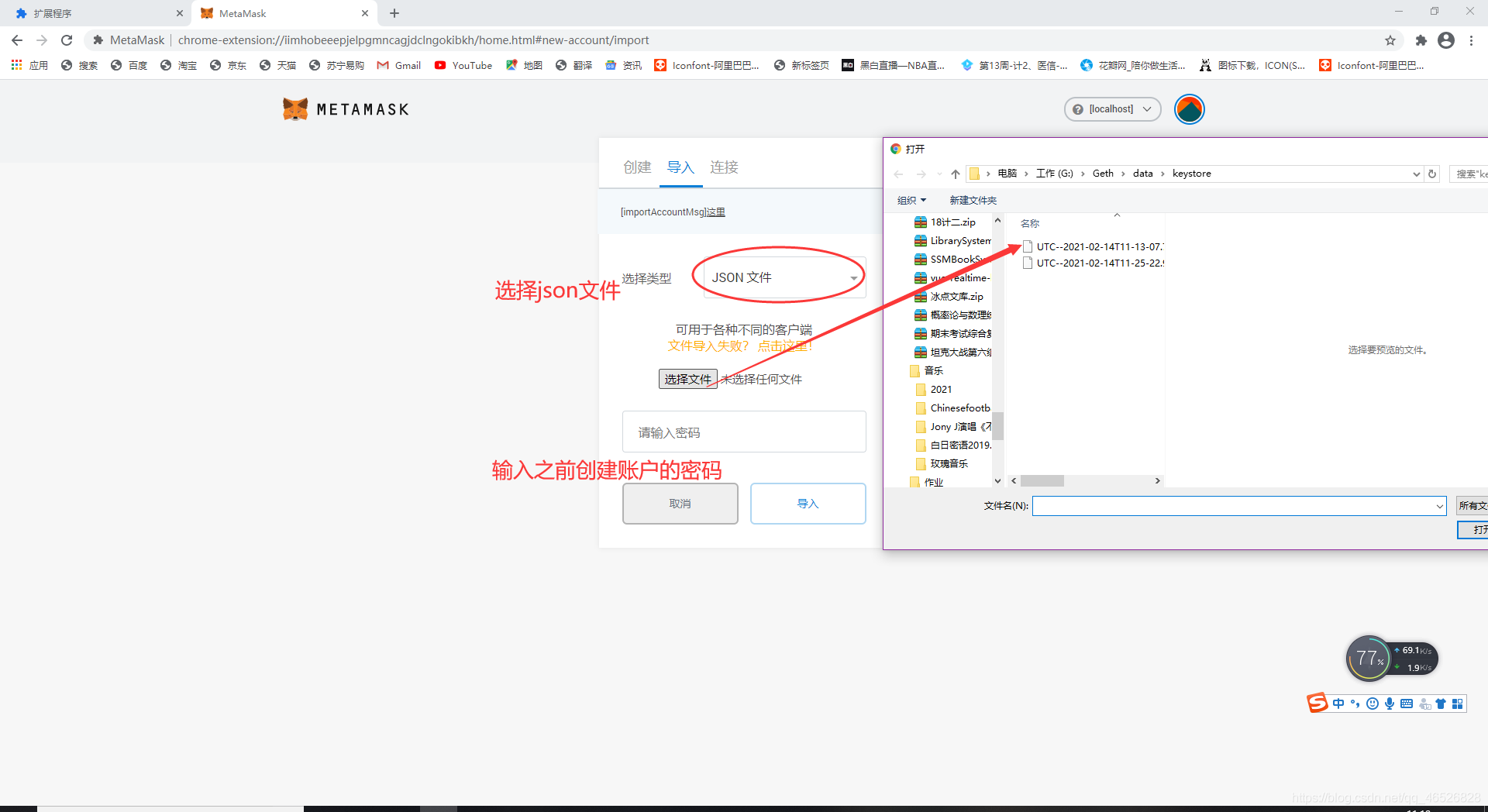
Task: Expand the breadcrumb chevron after data
Action: click(x=1162, y=174)
